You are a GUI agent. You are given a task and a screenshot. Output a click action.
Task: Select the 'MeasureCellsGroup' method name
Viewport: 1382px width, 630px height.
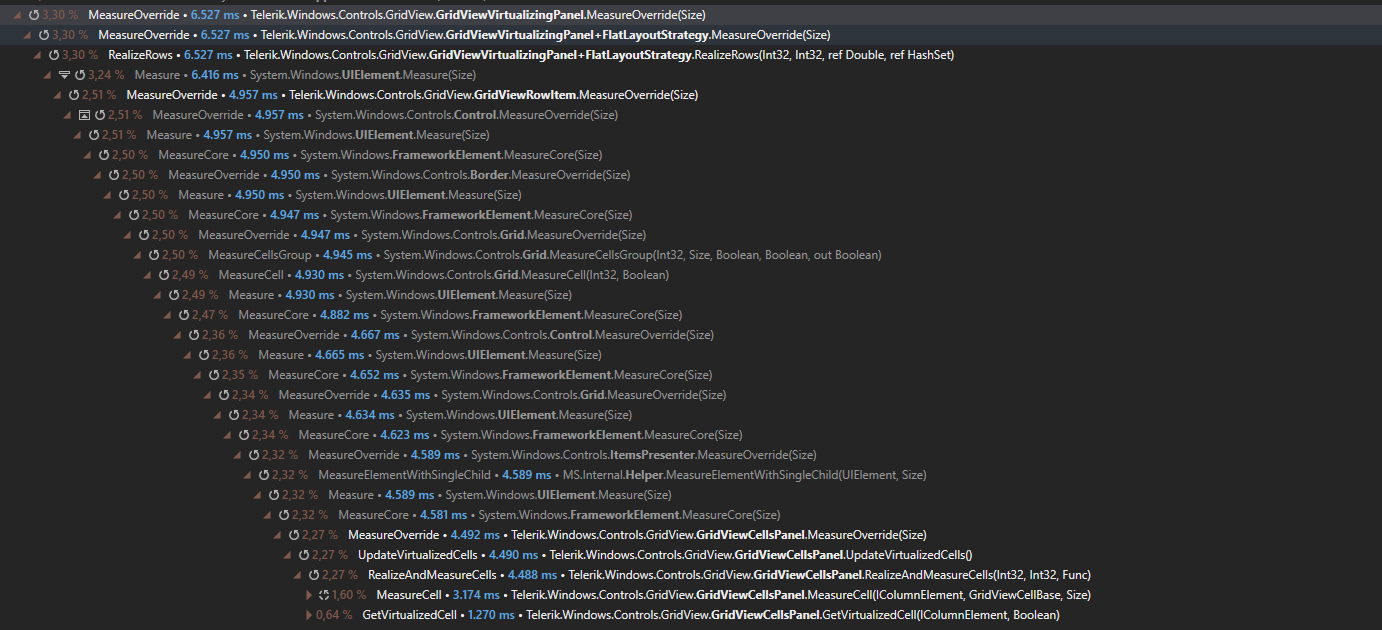(x=260, y=255)
